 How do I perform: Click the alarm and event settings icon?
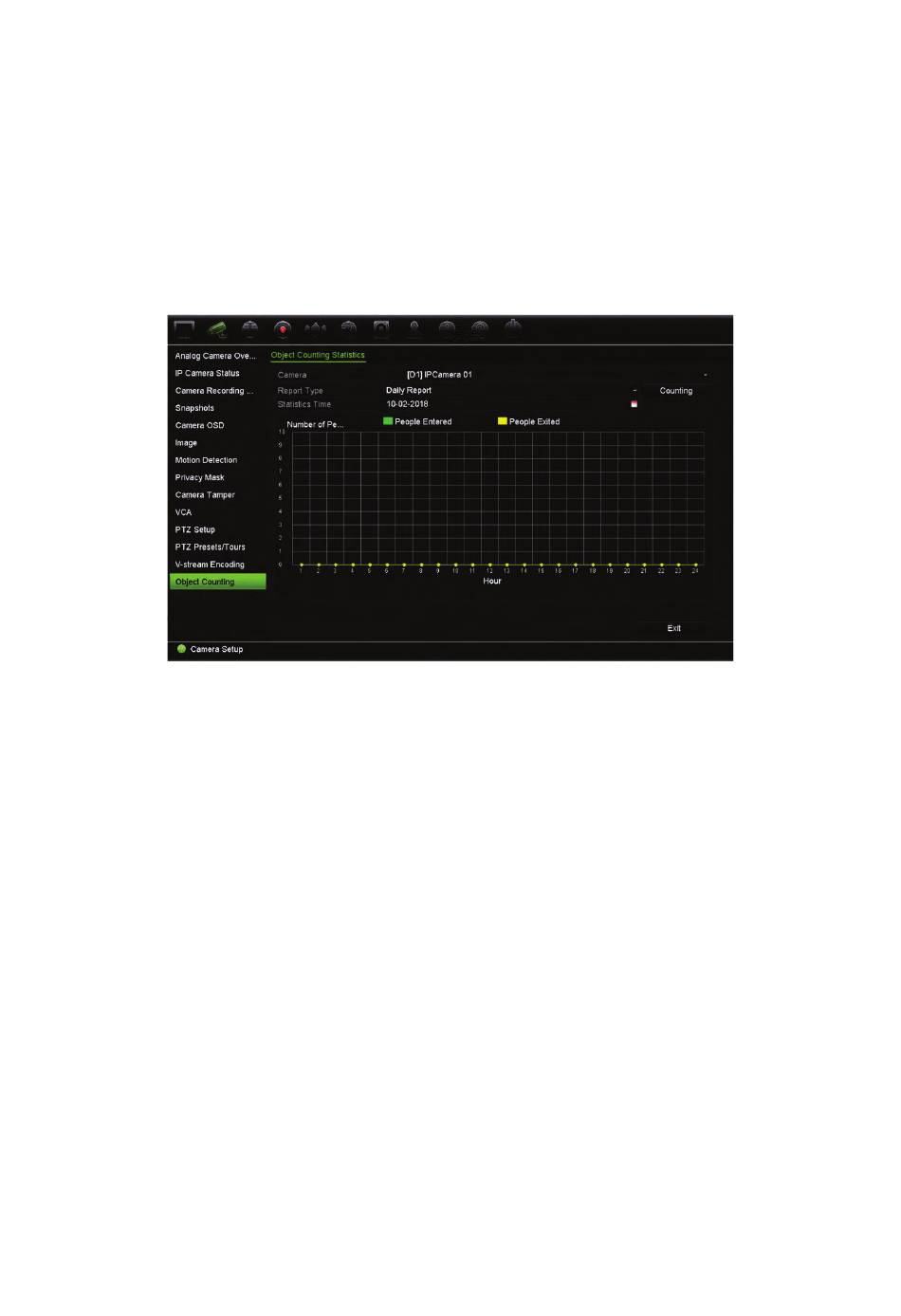point(315,329)
